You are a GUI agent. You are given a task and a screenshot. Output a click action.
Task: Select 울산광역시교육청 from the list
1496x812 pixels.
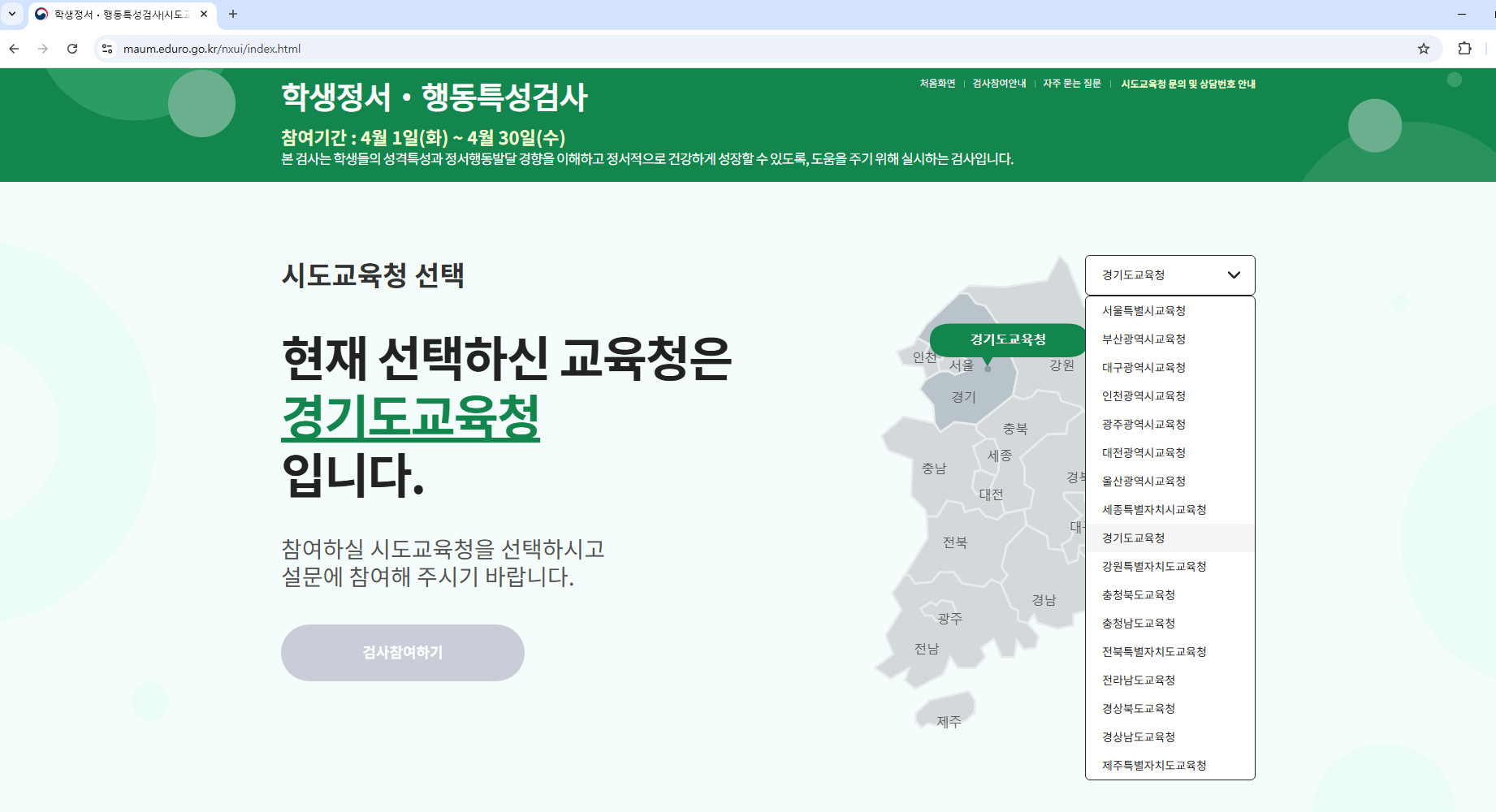click(x=1170, y=482)
